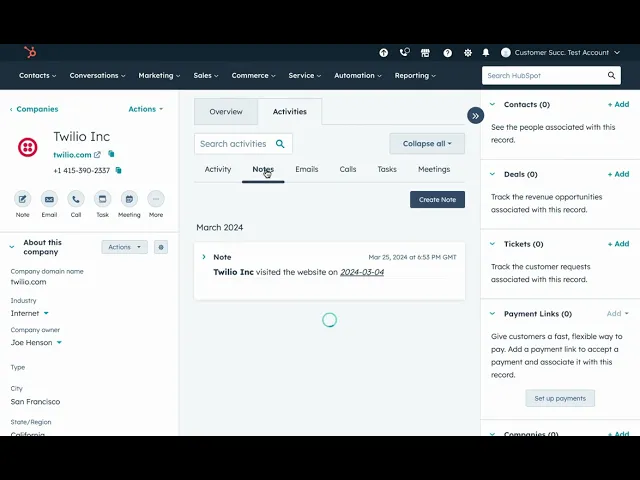Viewport: 640px width, 480px height.
Task: Add a deal via Deals + Add
Action: tap(618, 174)
